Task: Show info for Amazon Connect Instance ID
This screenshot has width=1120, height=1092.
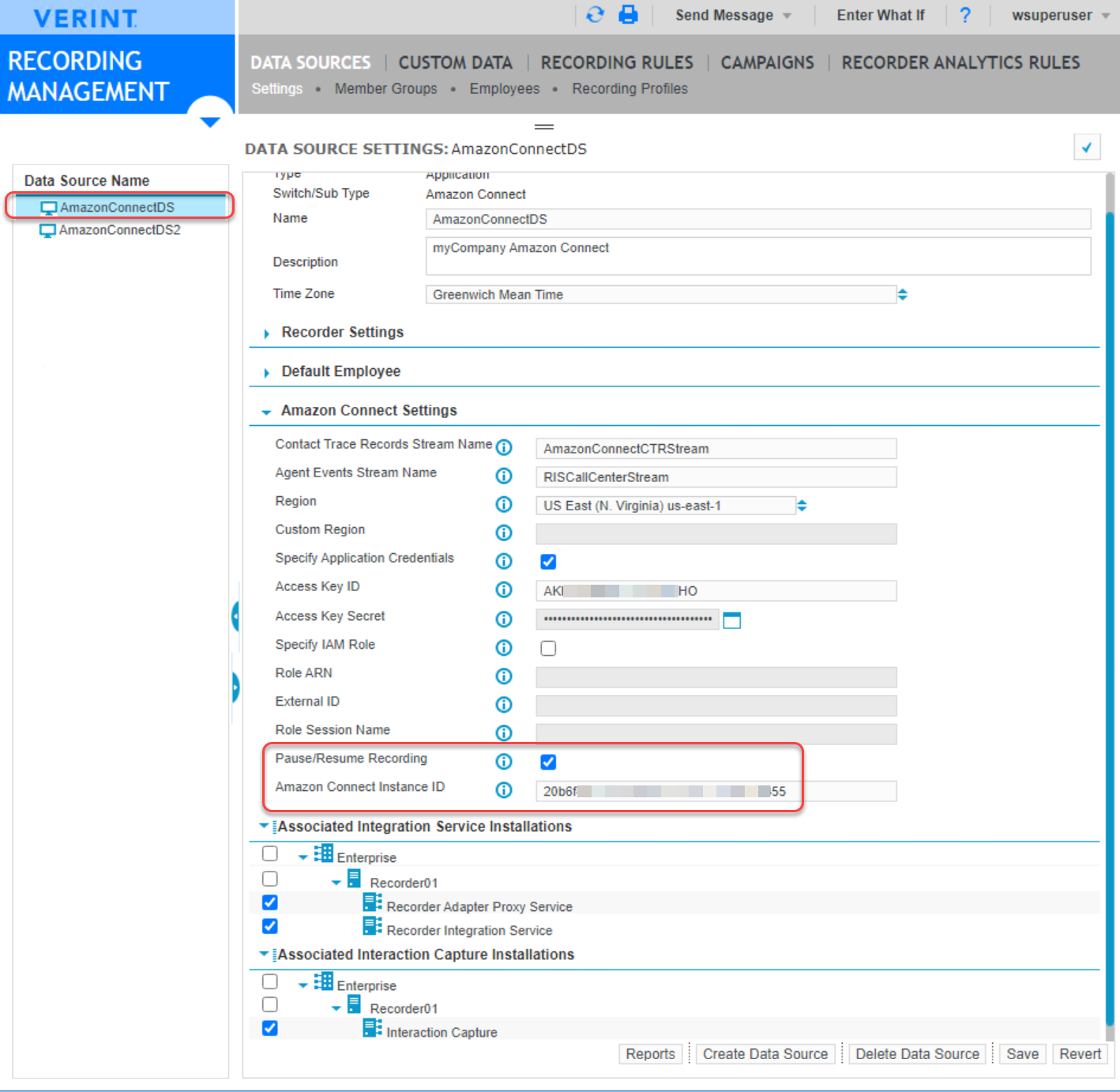Action: point(504,789)
